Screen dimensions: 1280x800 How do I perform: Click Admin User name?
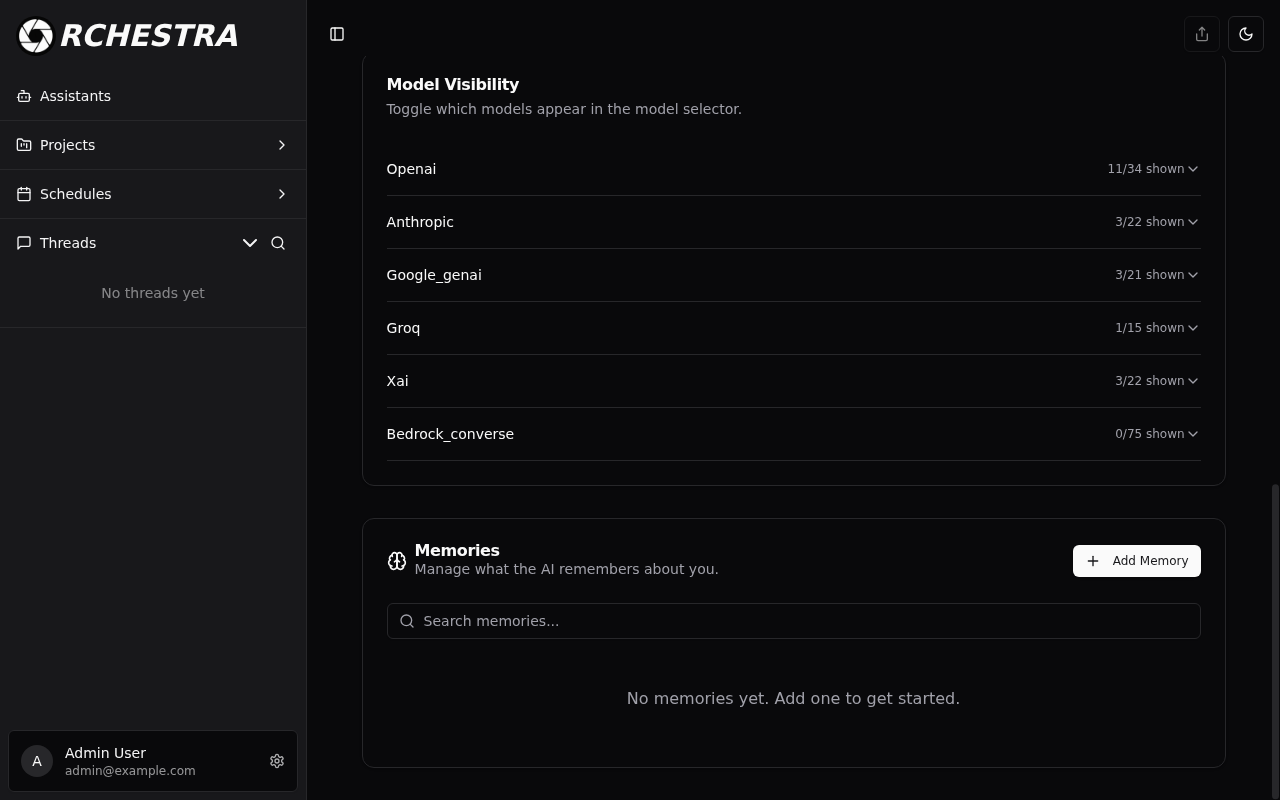[105, 753]
